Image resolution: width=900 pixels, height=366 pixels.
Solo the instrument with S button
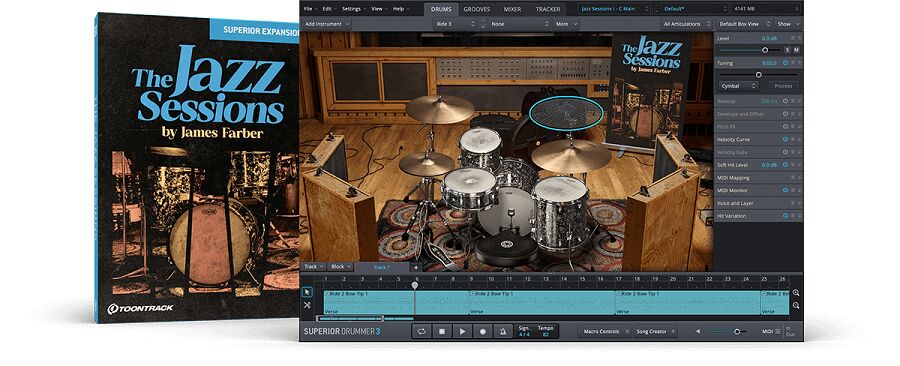(x=788, y=50)
